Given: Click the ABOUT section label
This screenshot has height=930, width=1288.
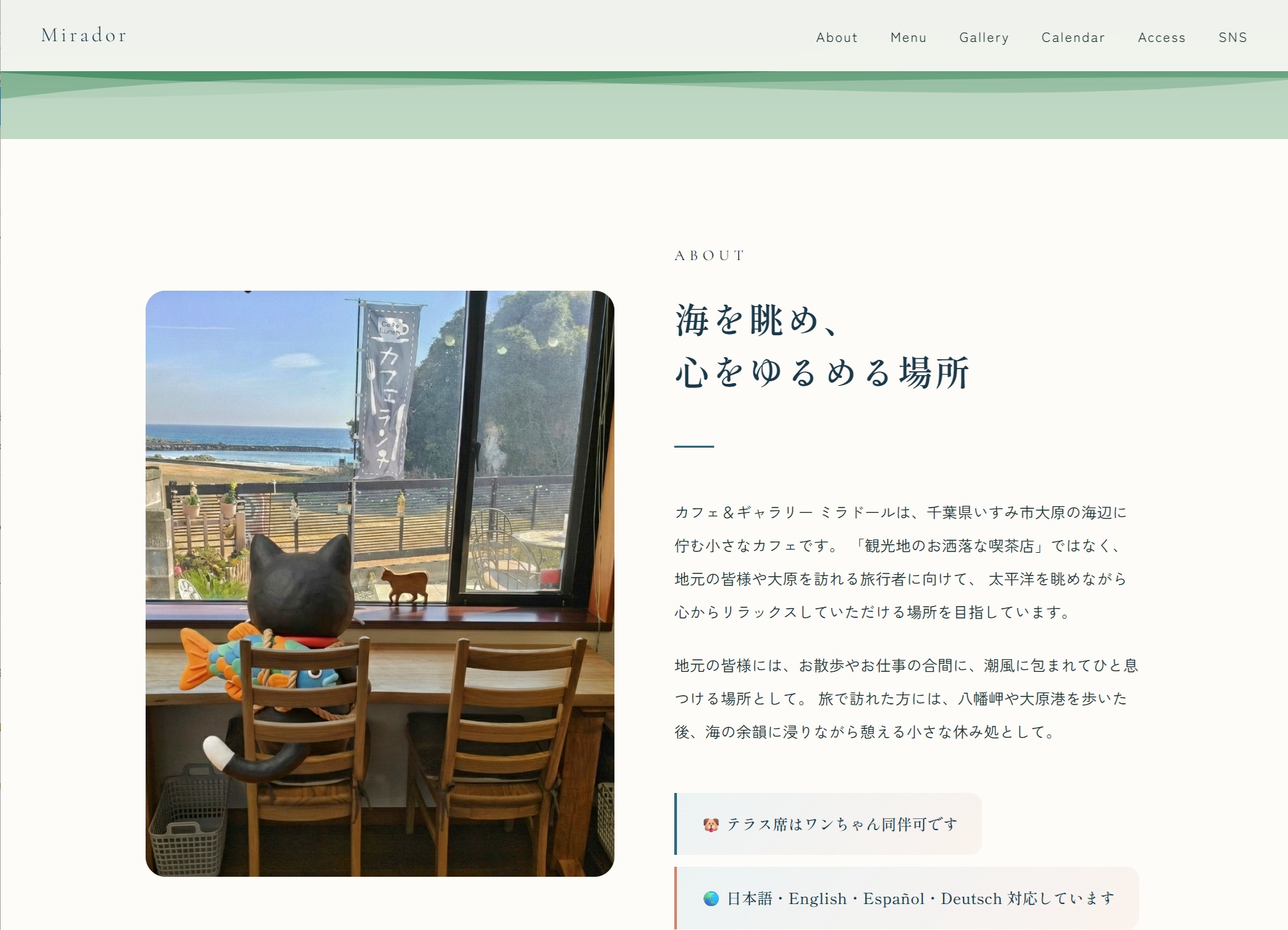Looking at the screenshot, I should tap(709, 255).
